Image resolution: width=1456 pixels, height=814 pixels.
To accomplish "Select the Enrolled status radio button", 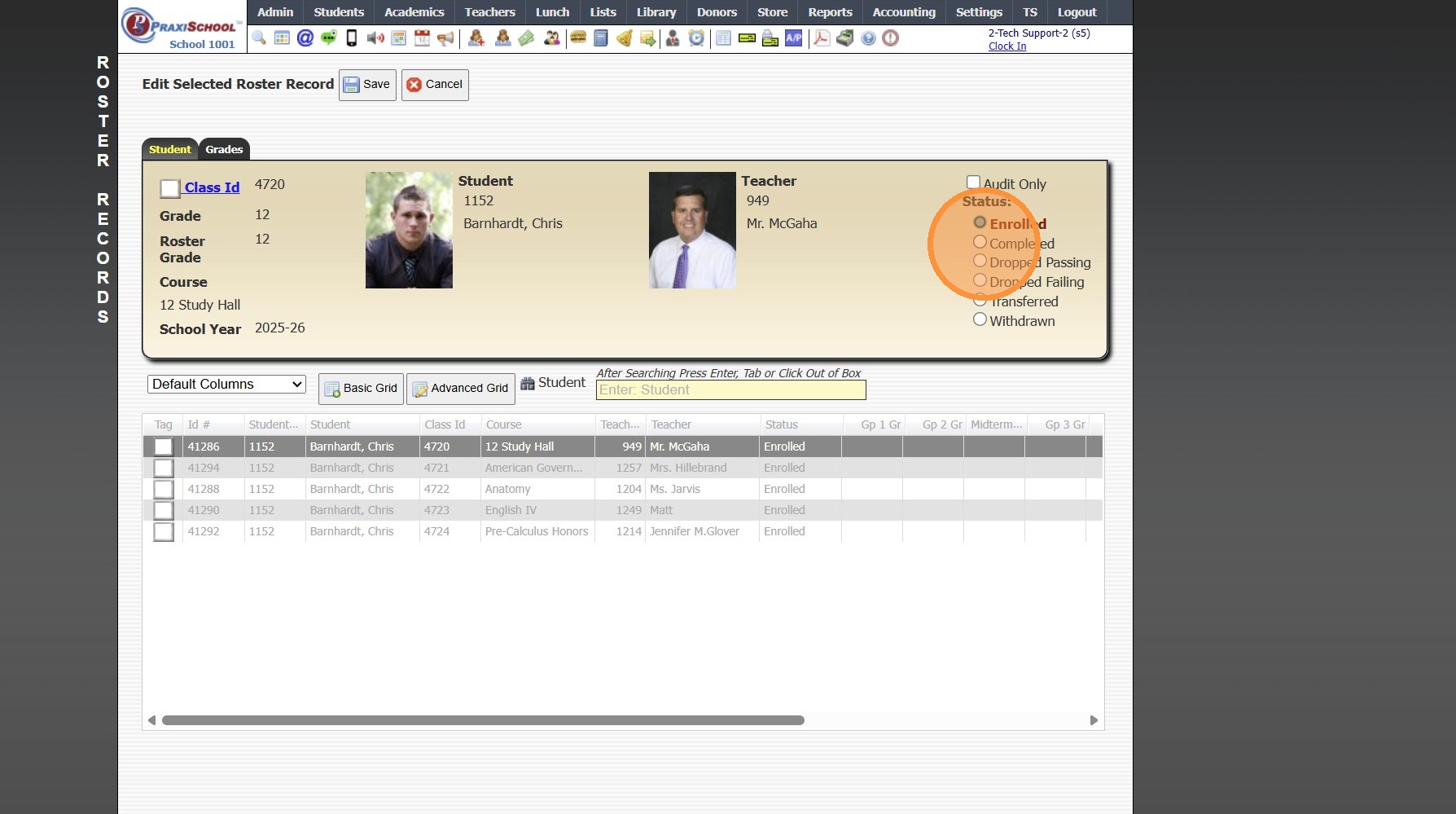I will 980,222.
